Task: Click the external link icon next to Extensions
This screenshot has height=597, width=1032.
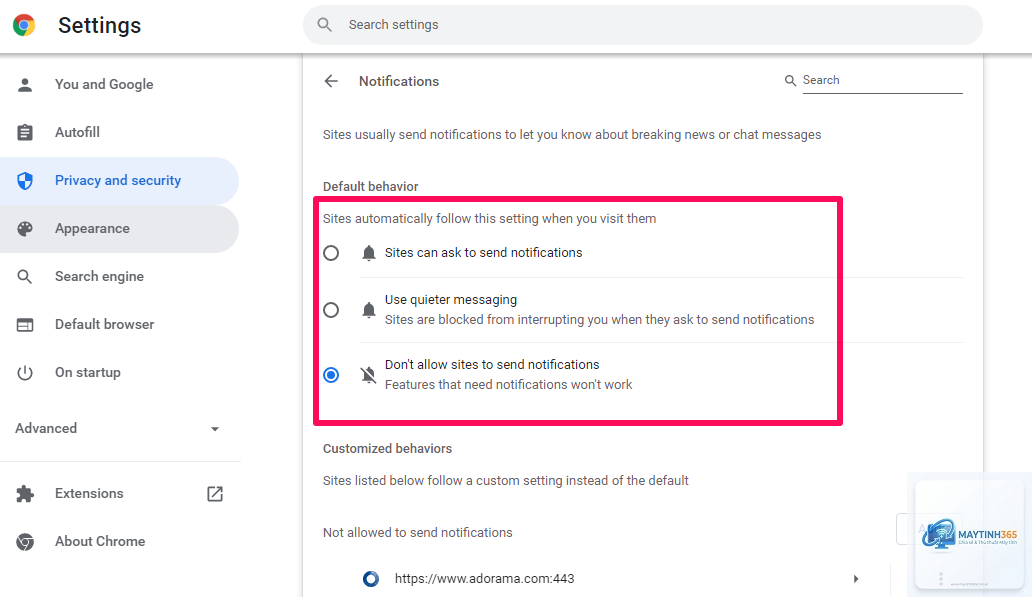Action: (x=215, y=494)
